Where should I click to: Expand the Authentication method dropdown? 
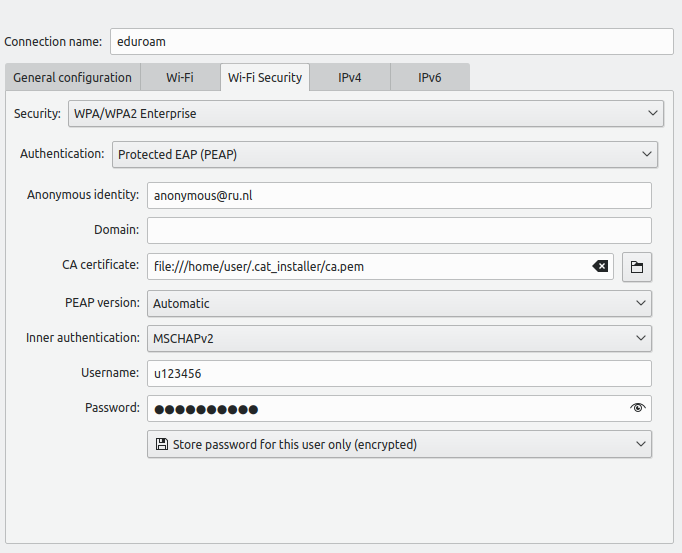click(384, 154)
